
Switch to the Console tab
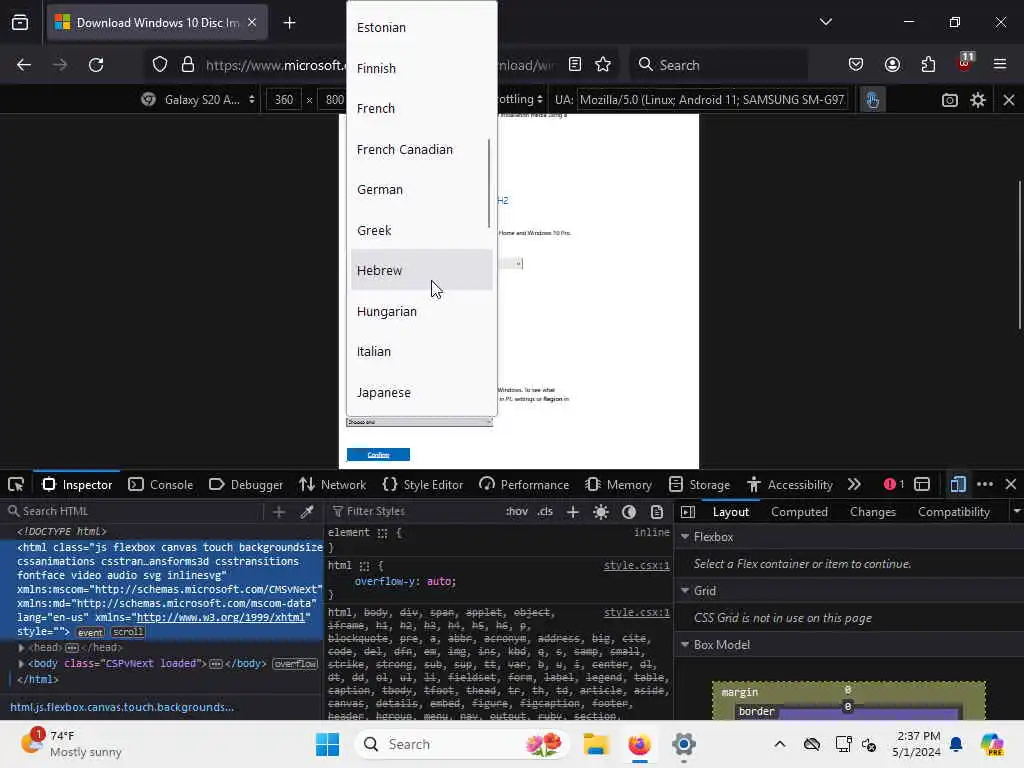161,485
